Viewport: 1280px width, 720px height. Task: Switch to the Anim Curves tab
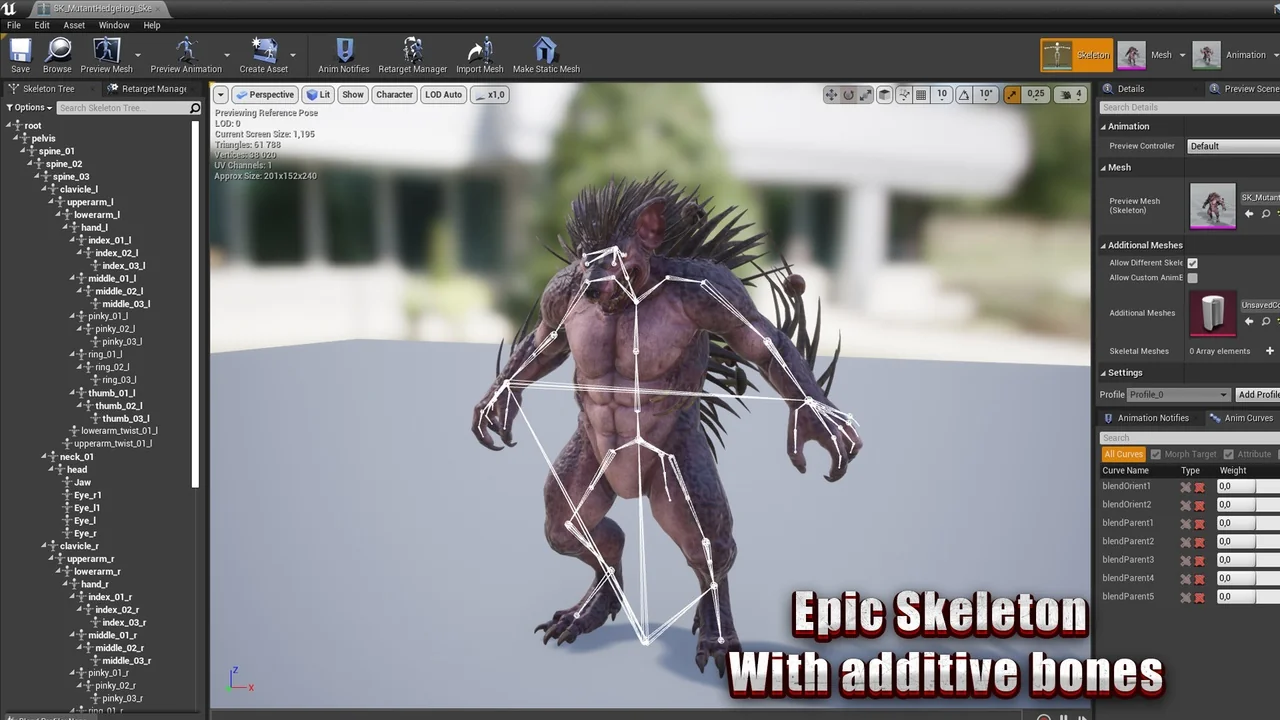tap(1241, 418)
